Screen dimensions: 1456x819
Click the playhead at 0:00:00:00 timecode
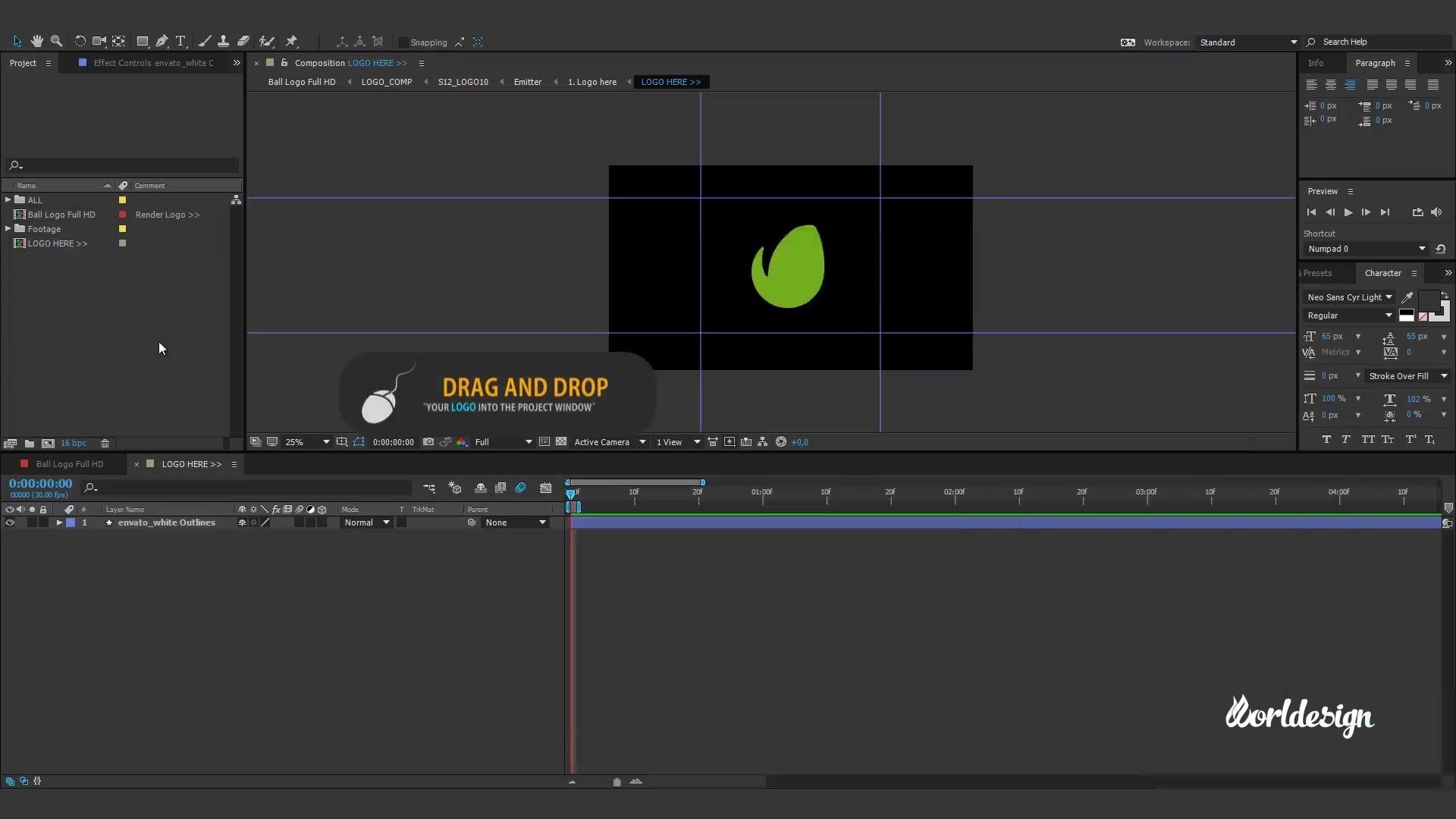[571, 491]
